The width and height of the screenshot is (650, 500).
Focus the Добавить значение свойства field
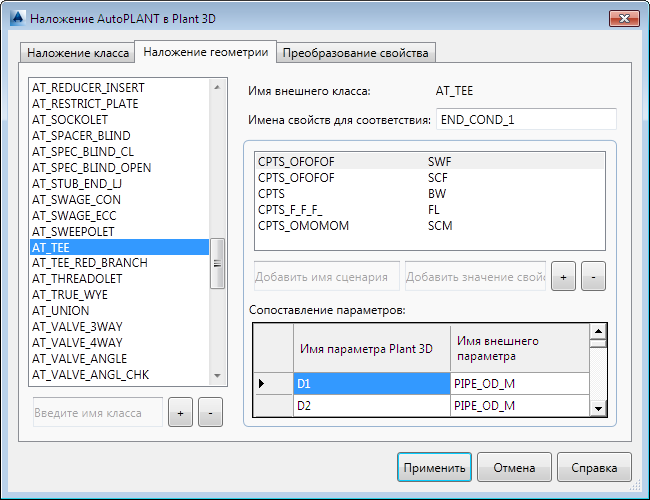point(475,276)
